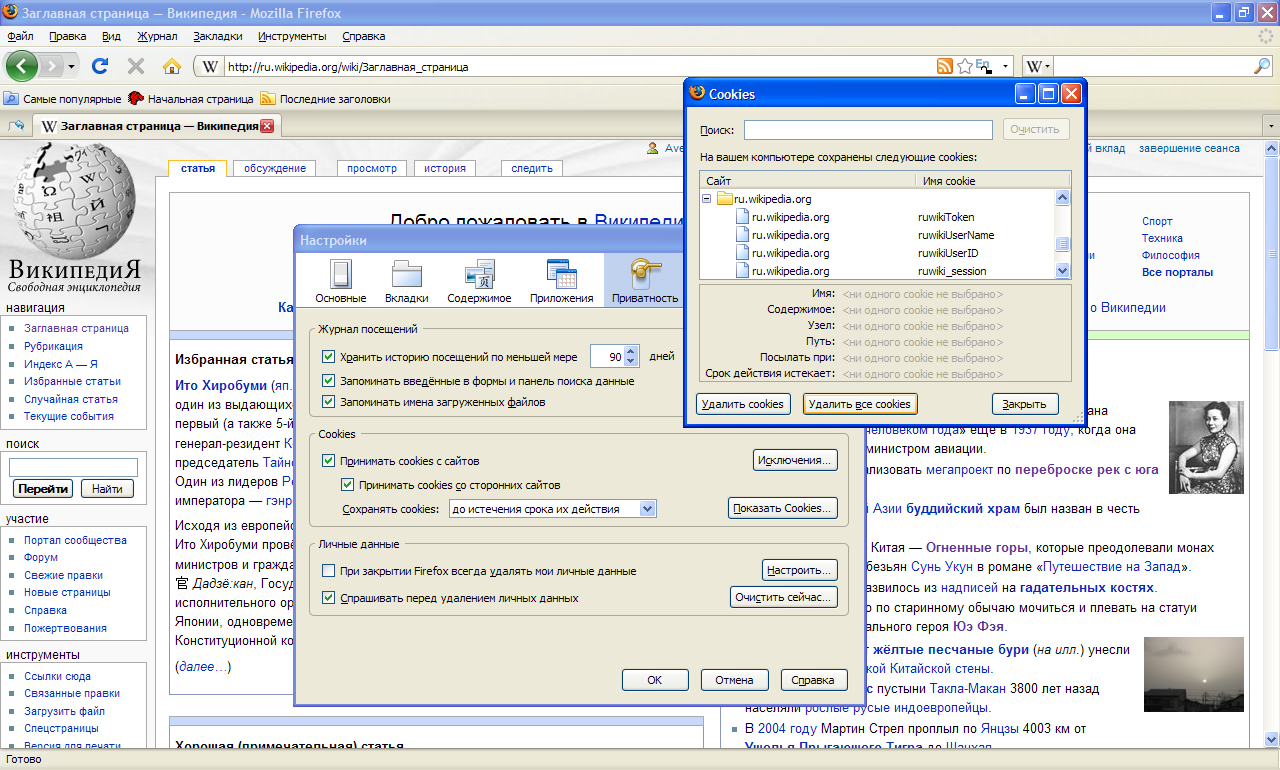The width and height of the screenshot is (1280, 770).
Task: Click the RSS feed icon in address bar
Action: pyautogui.click(x=944, y=67)
